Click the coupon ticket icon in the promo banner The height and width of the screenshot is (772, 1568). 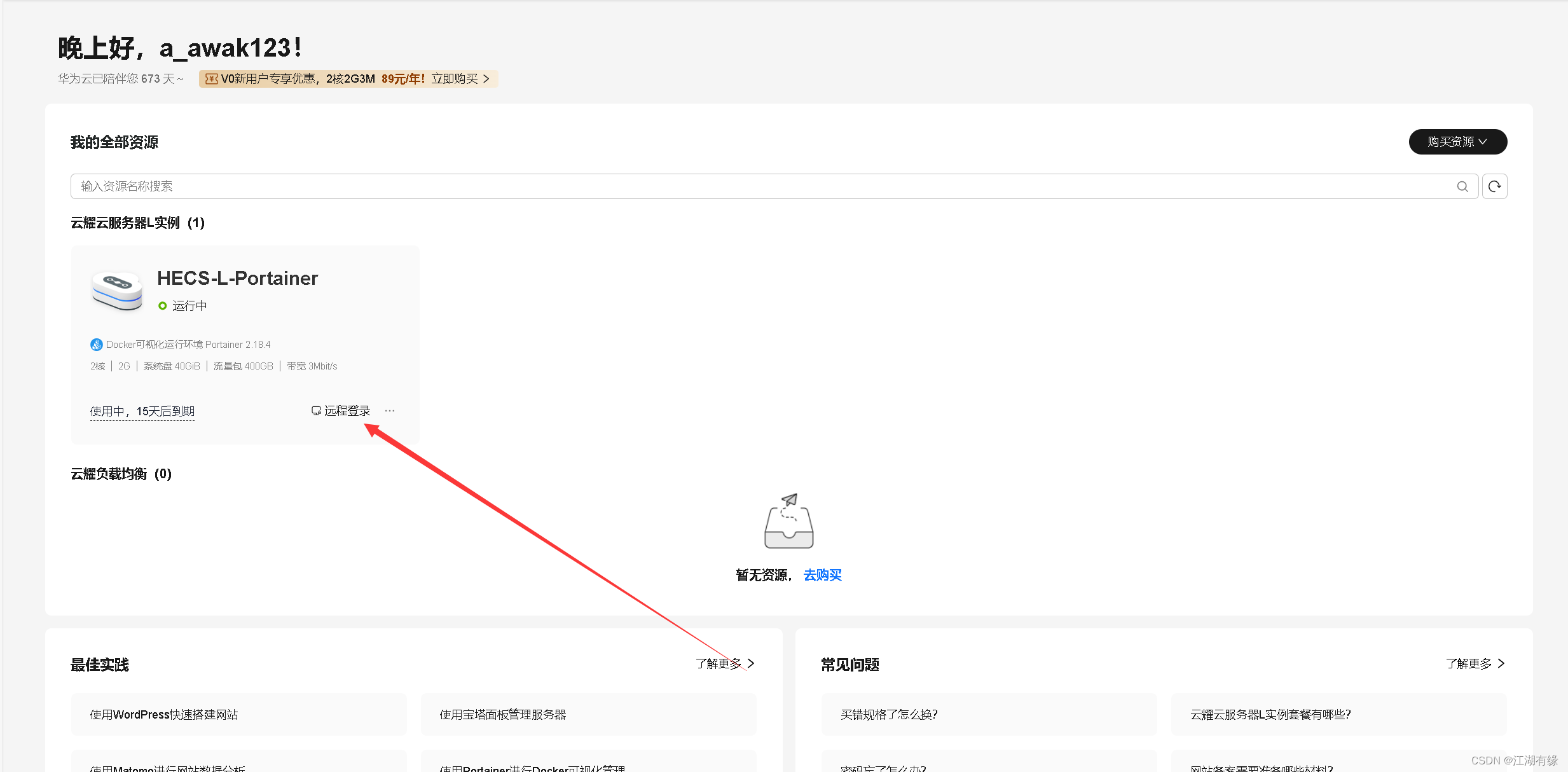pos(210,78)
